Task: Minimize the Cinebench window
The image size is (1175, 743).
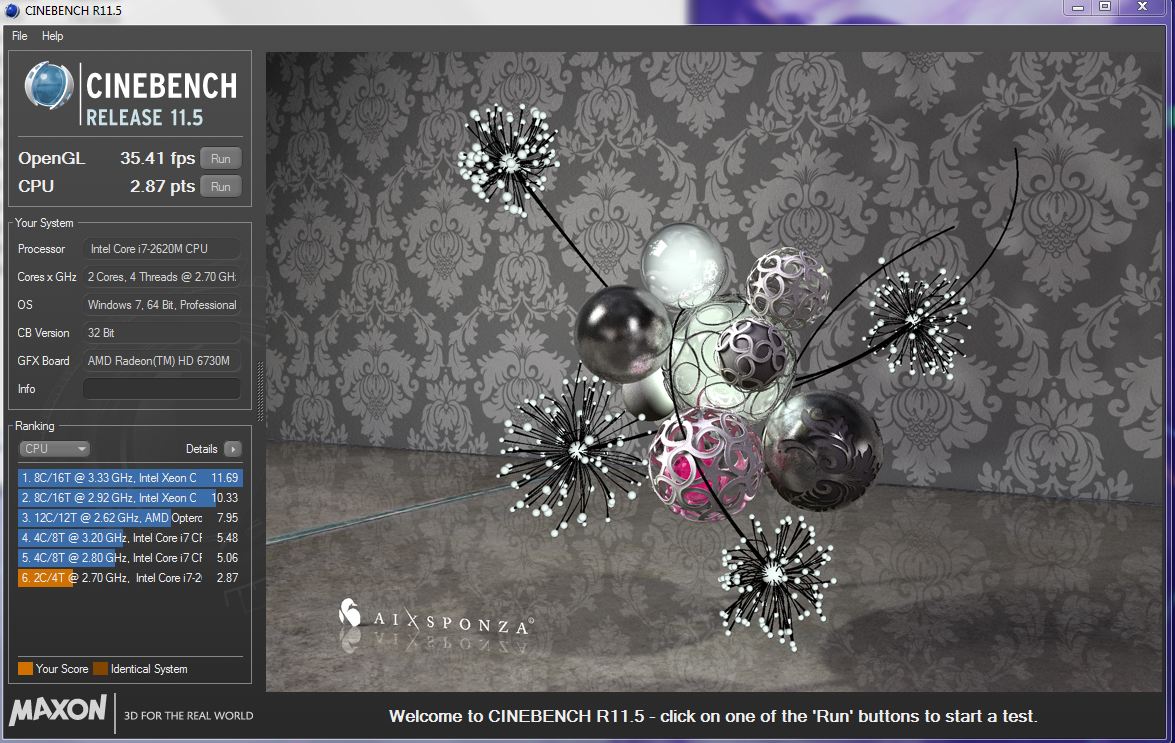Action: click(1078, 7)
